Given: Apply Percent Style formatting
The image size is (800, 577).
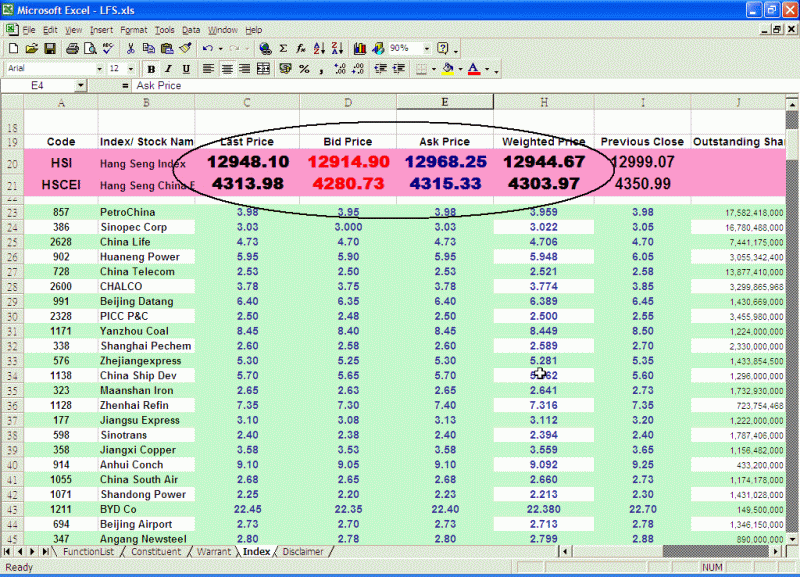Looking at the screenshot, I should [304, 69].
